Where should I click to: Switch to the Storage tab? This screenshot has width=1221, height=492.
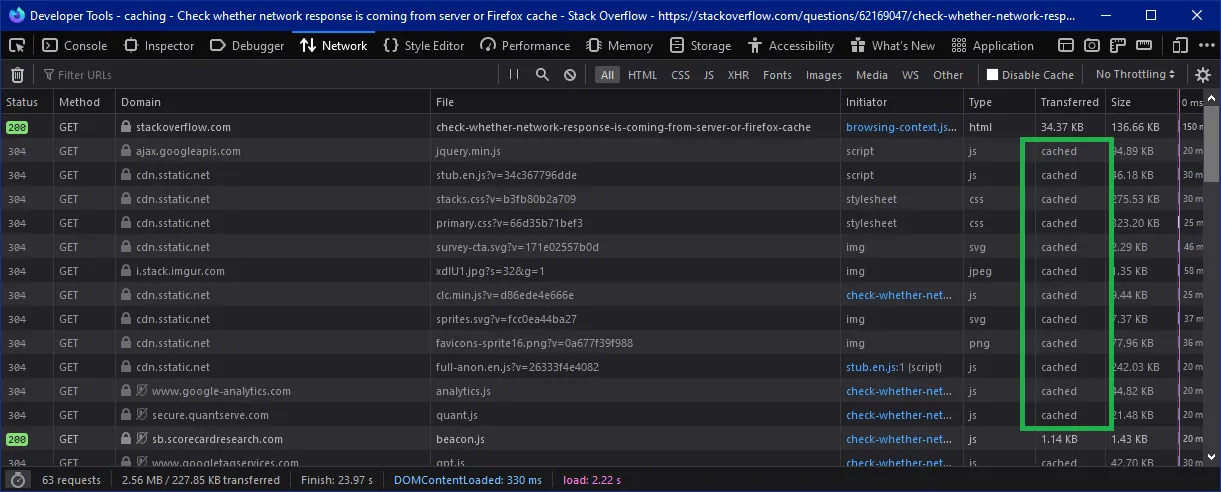pyautogui.click(x=701, y=46)
